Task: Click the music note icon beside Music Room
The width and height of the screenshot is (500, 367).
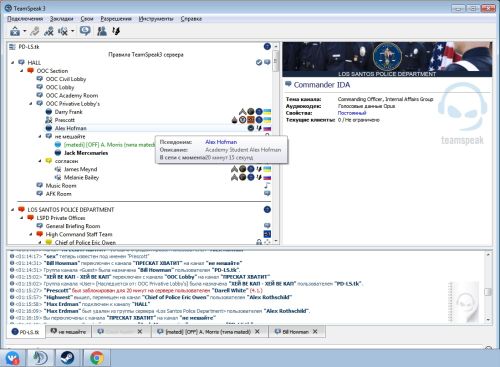Action: pyautogui.click(x=267, y=185)
